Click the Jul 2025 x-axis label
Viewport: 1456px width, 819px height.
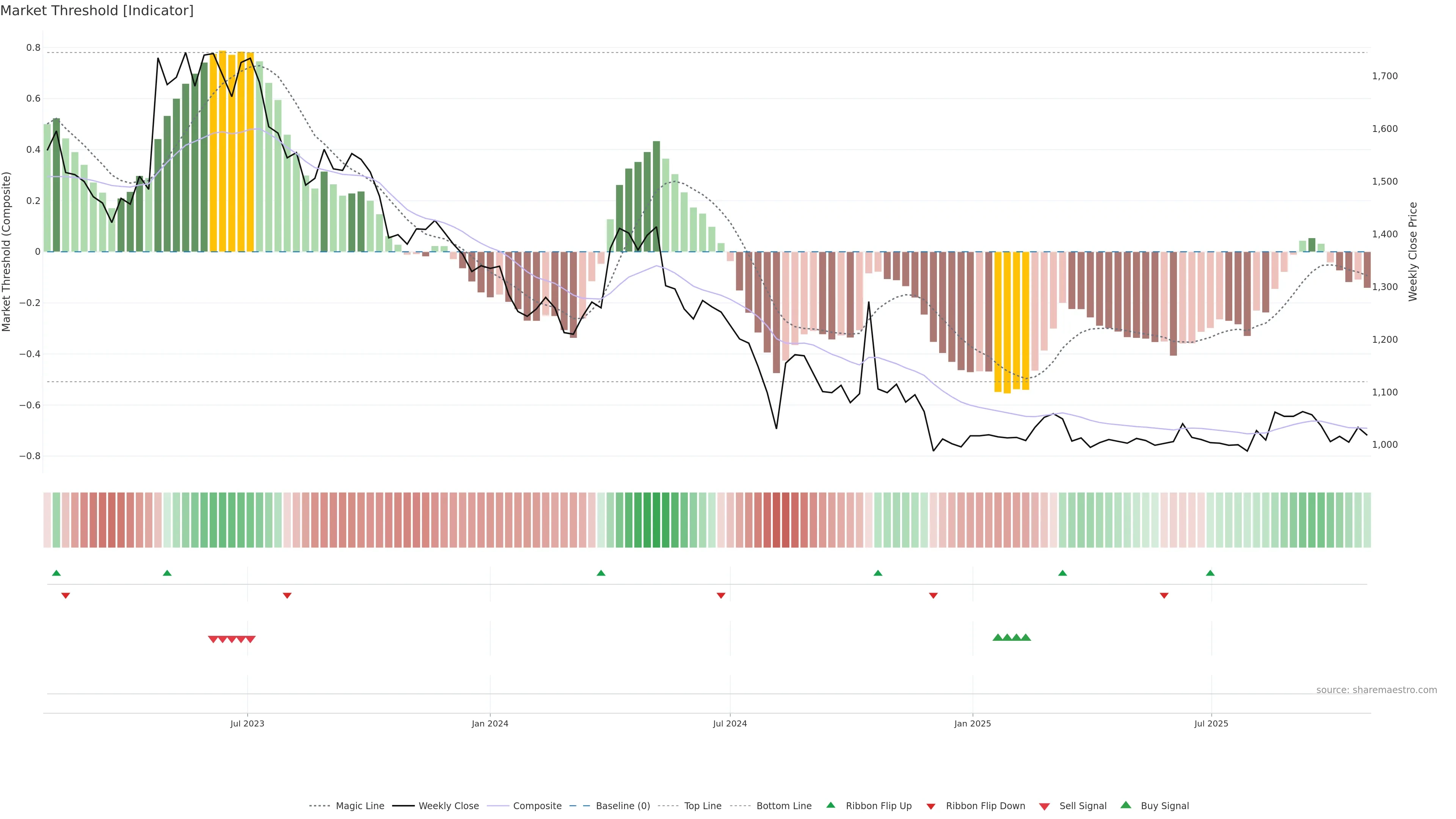tap(1211, 723)
